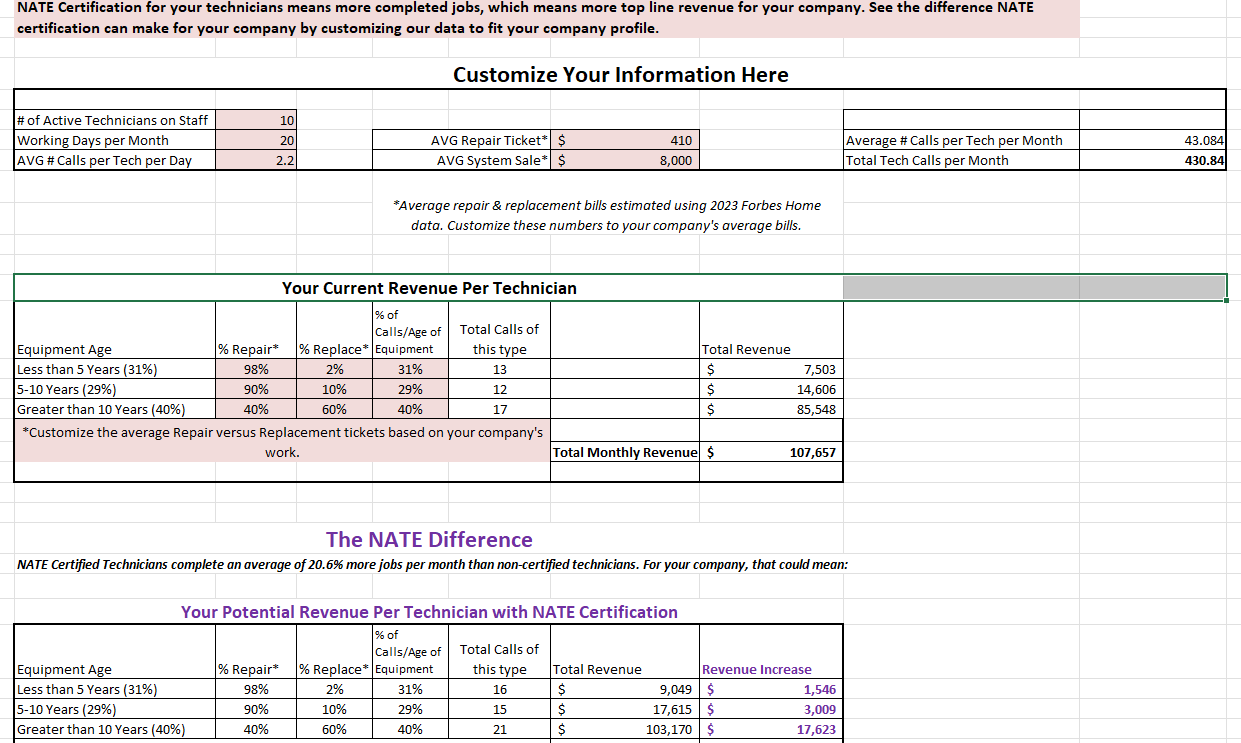Click the 43.084 average calls per month value

click(x=1152, y=140)
